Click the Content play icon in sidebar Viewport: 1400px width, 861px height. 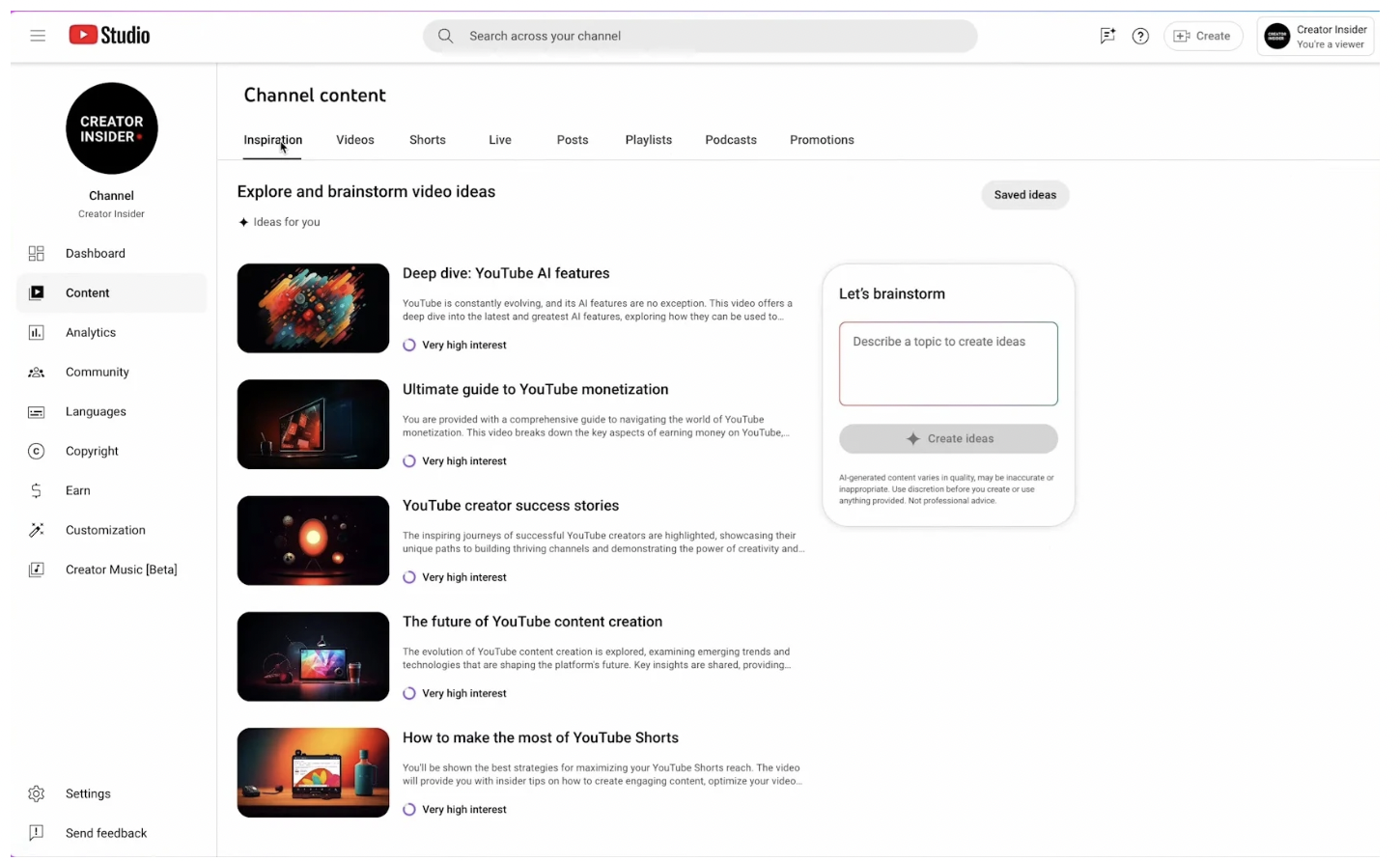click(37, 292)
